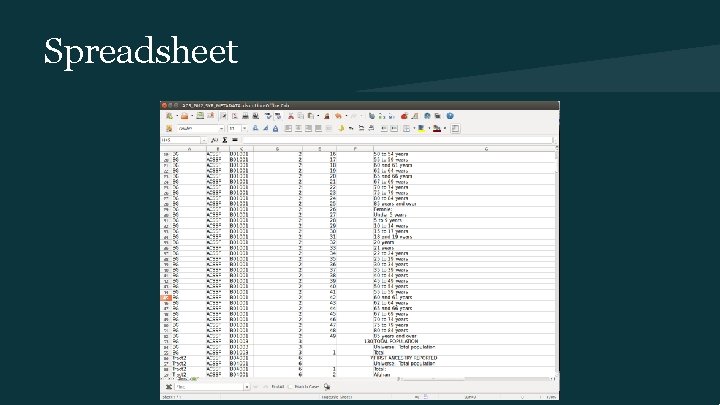Save the current spreadsheet

pos(200,116)
